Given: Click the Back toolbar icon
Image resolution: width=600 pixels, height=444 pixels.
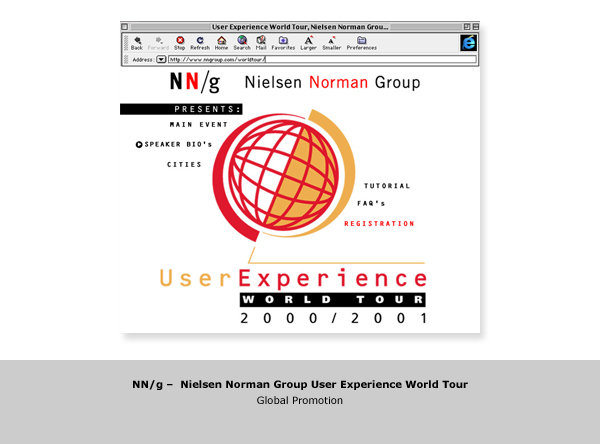Looking at the screenshot, I should click(137, 43).
